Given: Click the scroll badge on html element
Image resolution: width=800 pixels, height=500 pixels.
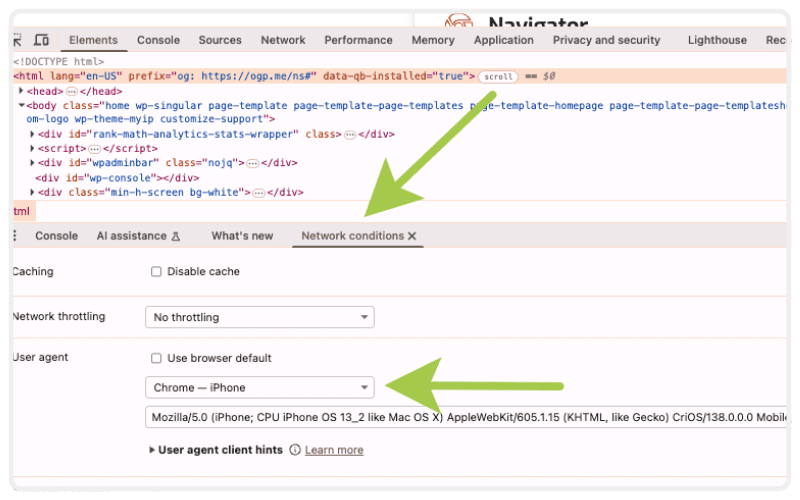Looking at the screenshot, I should pos(498,77).
